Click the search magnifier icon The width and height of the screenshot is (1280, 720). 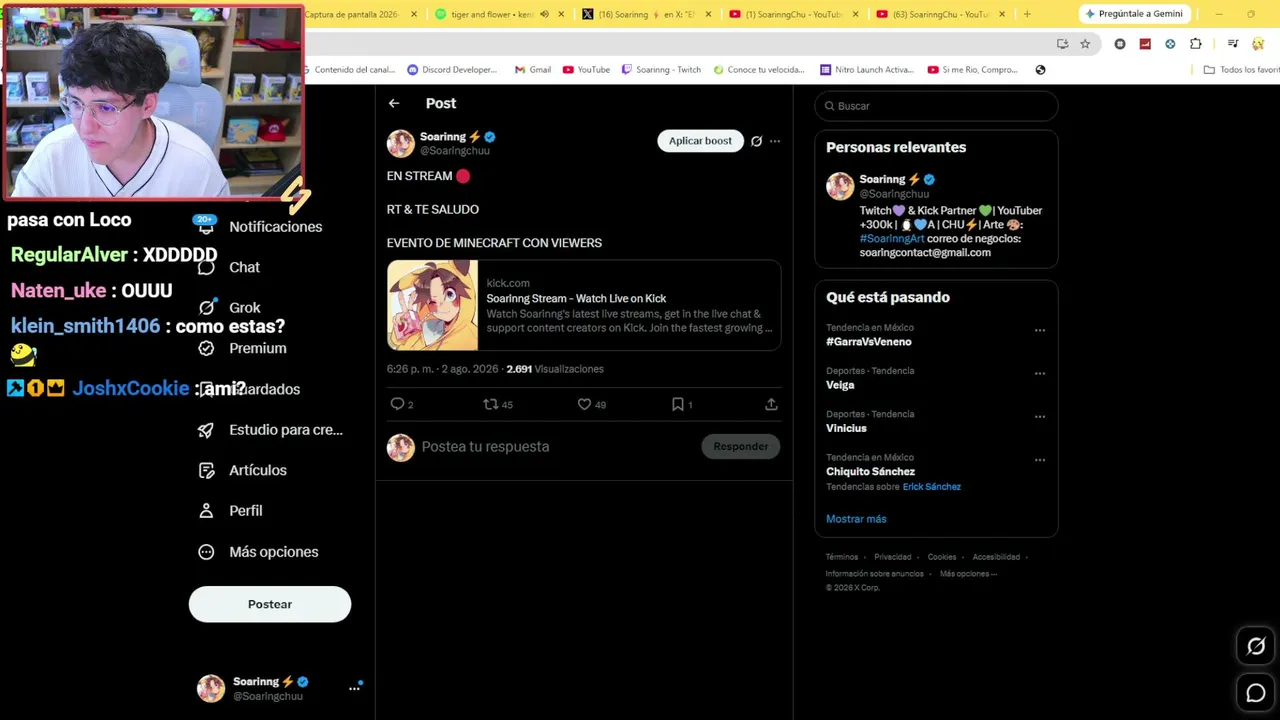829,106
